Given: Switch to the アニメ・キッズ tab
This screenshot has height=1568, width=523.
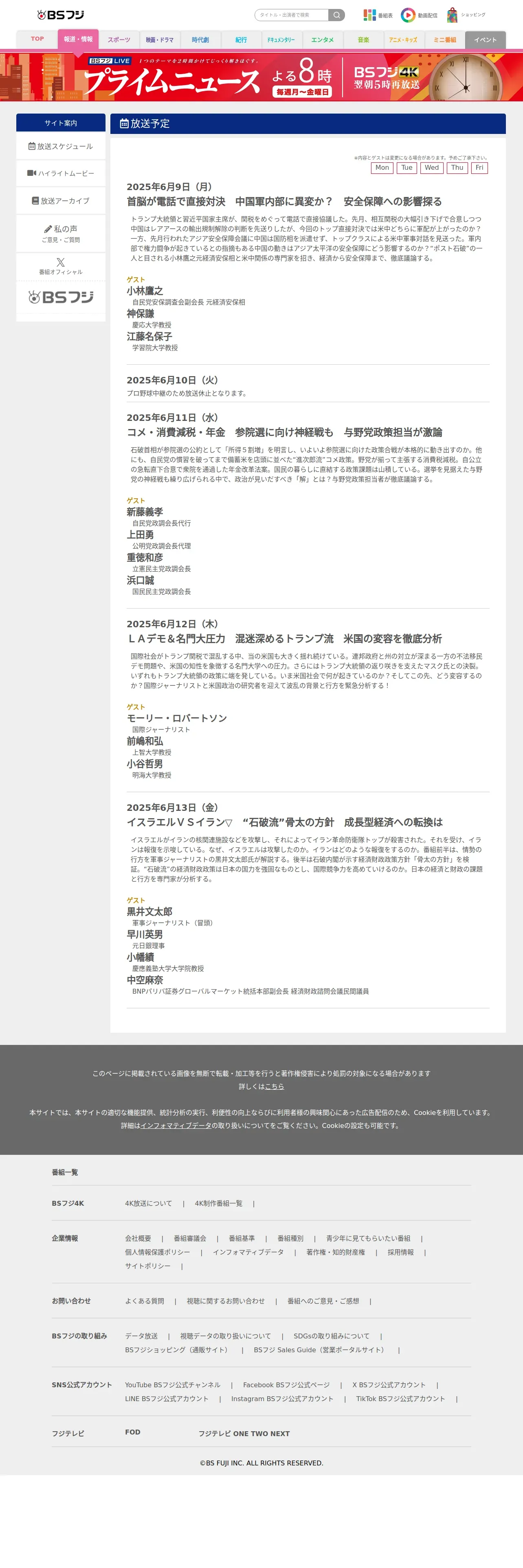Looking at the screenshot, I should (404, 39).
